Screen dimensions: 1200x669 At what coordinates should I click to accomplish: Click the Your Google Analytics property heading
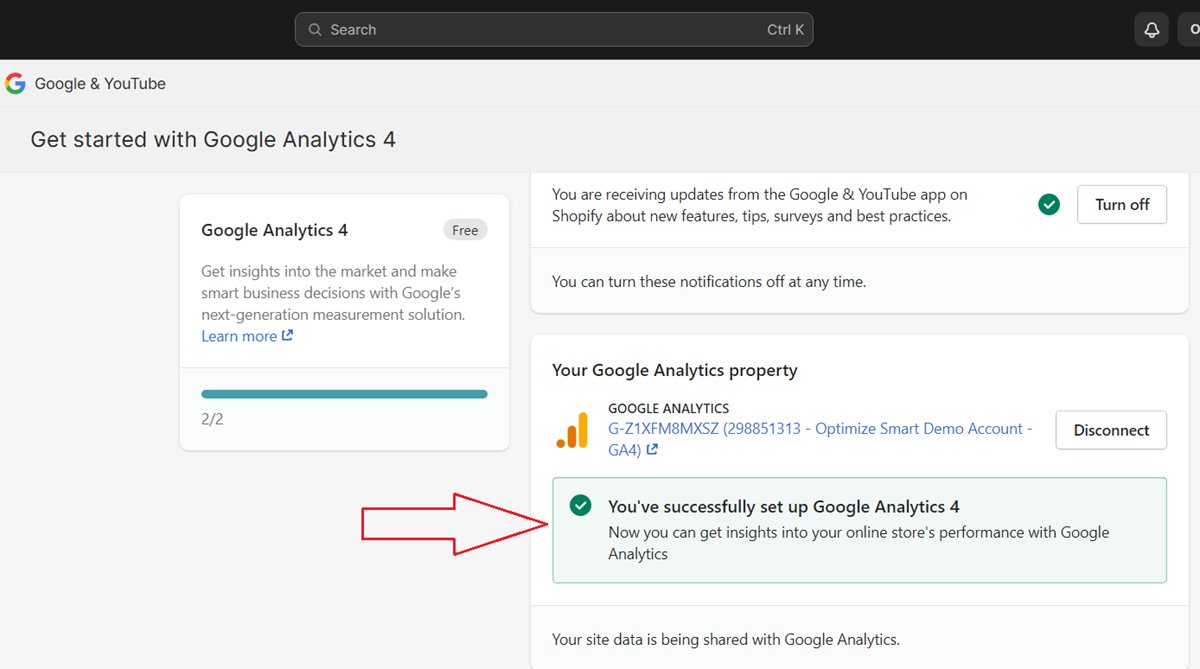(675, 370)
